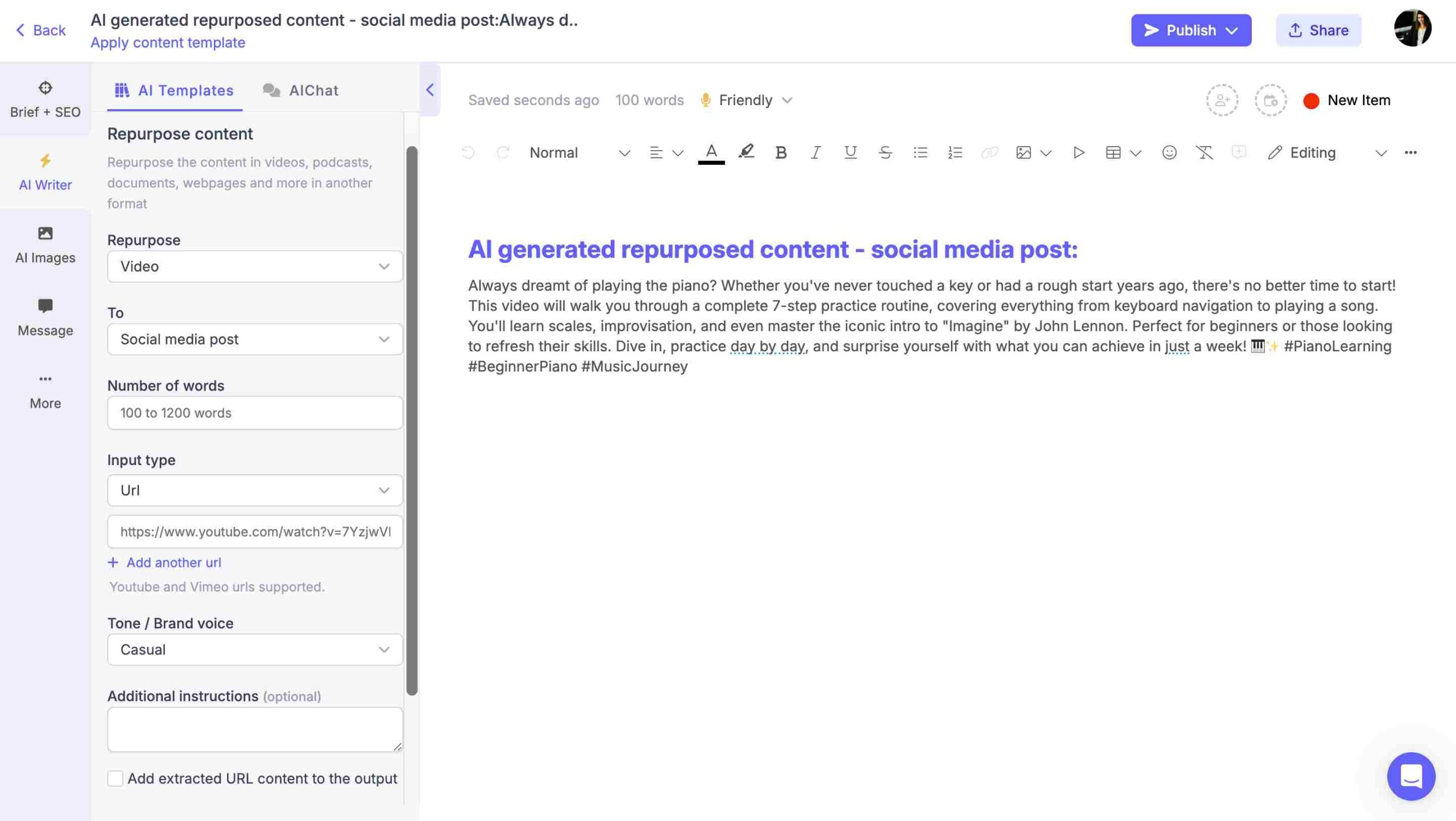Switch to Brief + SEO tab
This screenshot has height=821, width=1456.
coord(45,100)
